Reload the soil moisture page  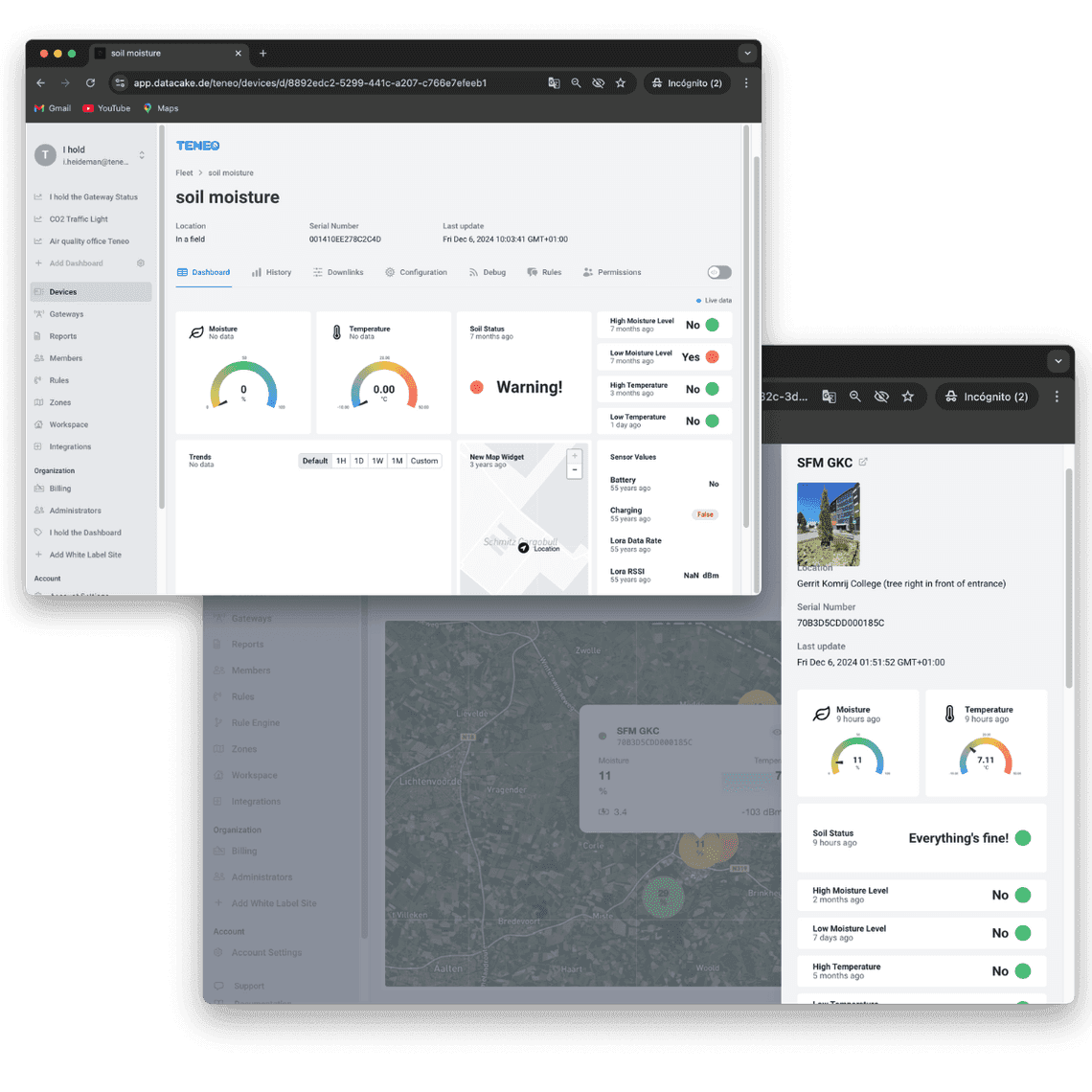coord(91,83)
